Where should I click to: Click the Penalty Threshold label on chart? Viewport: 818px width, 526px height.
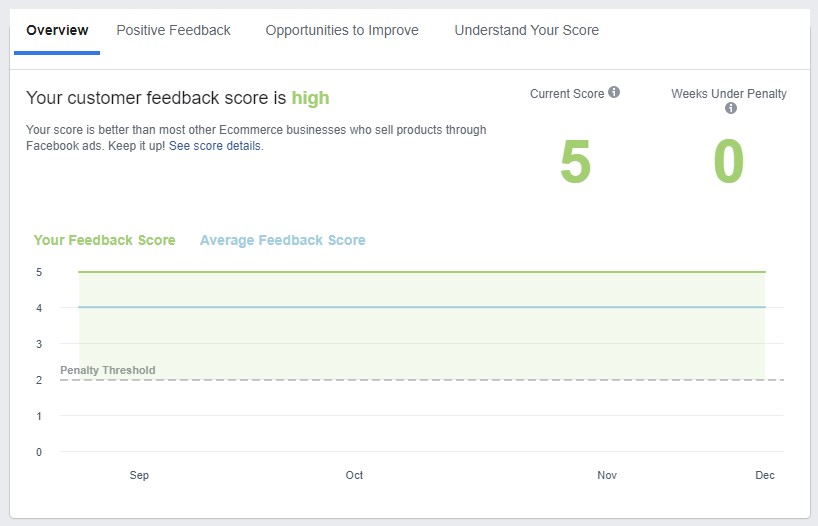[107, 370]
